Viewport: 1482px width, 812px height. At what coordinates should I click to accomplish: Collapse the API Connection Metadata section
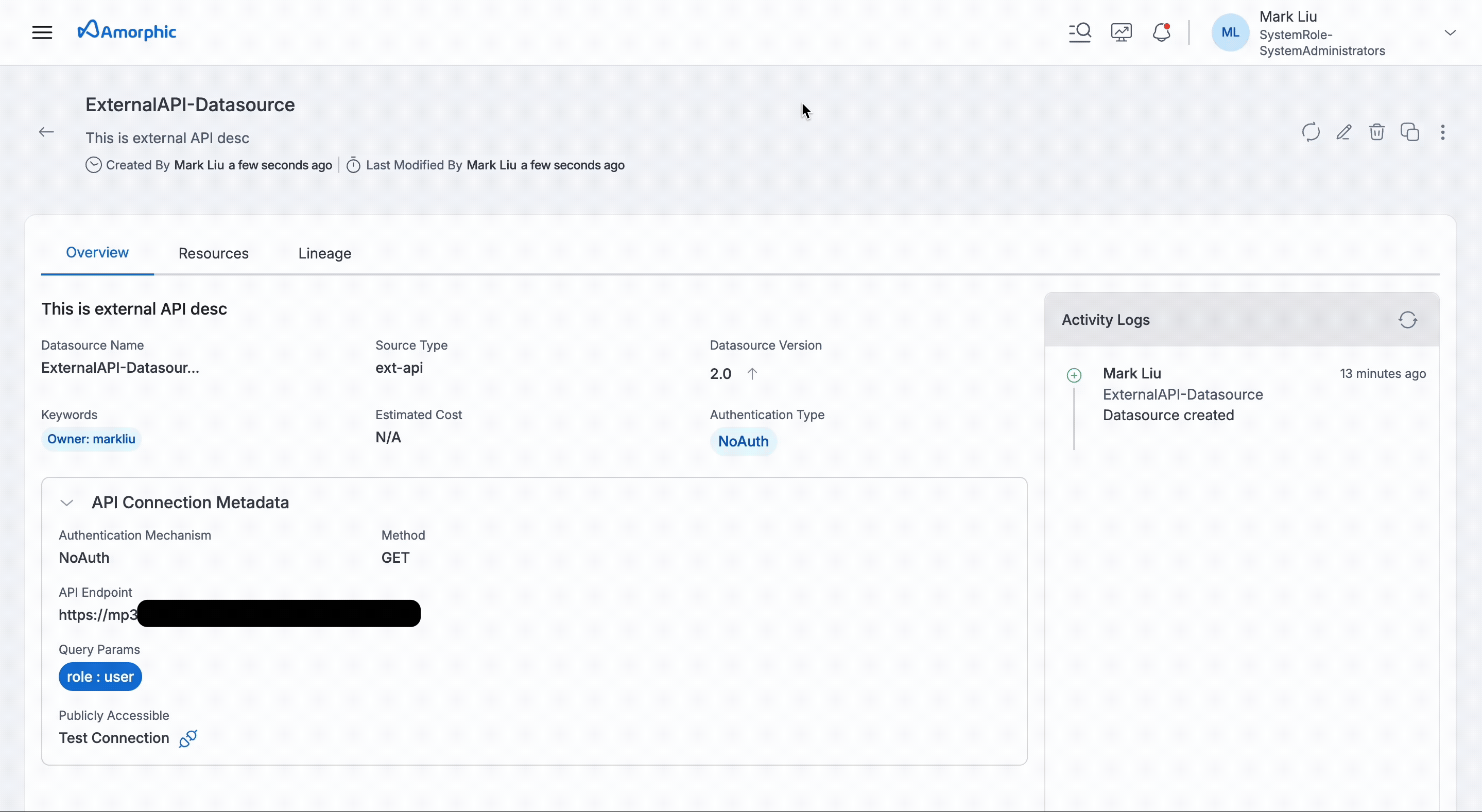[x=67, y=502]
